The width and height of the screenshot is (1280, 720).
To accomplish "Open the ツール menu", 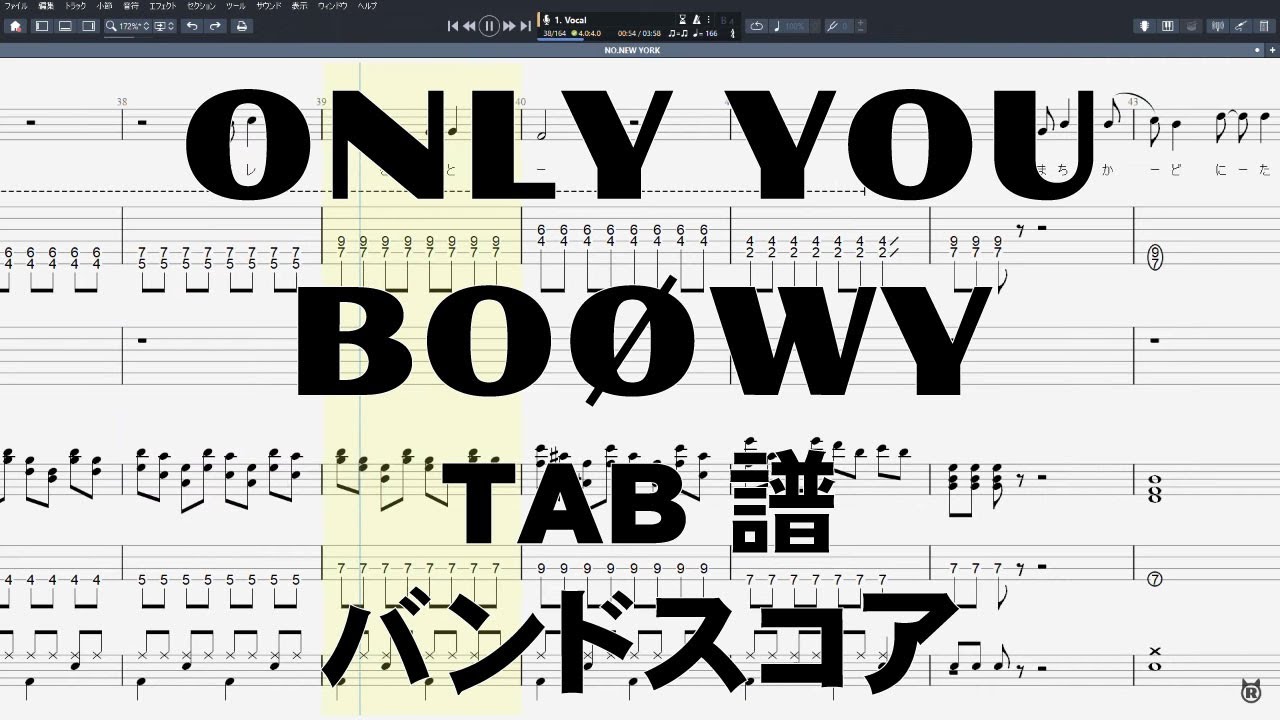I will [x=236, y=6].
